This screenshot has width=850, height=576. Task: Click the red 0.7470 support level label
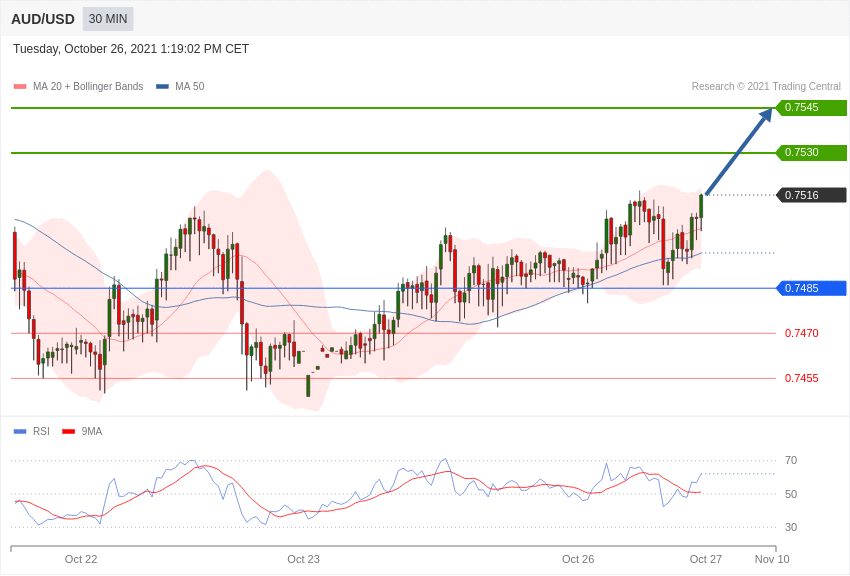coord(801,333)
